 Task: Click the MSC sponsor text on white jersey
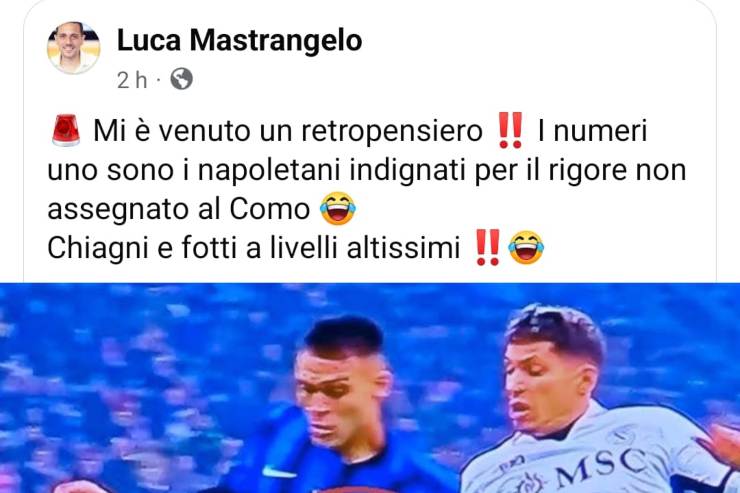(601, 466)
